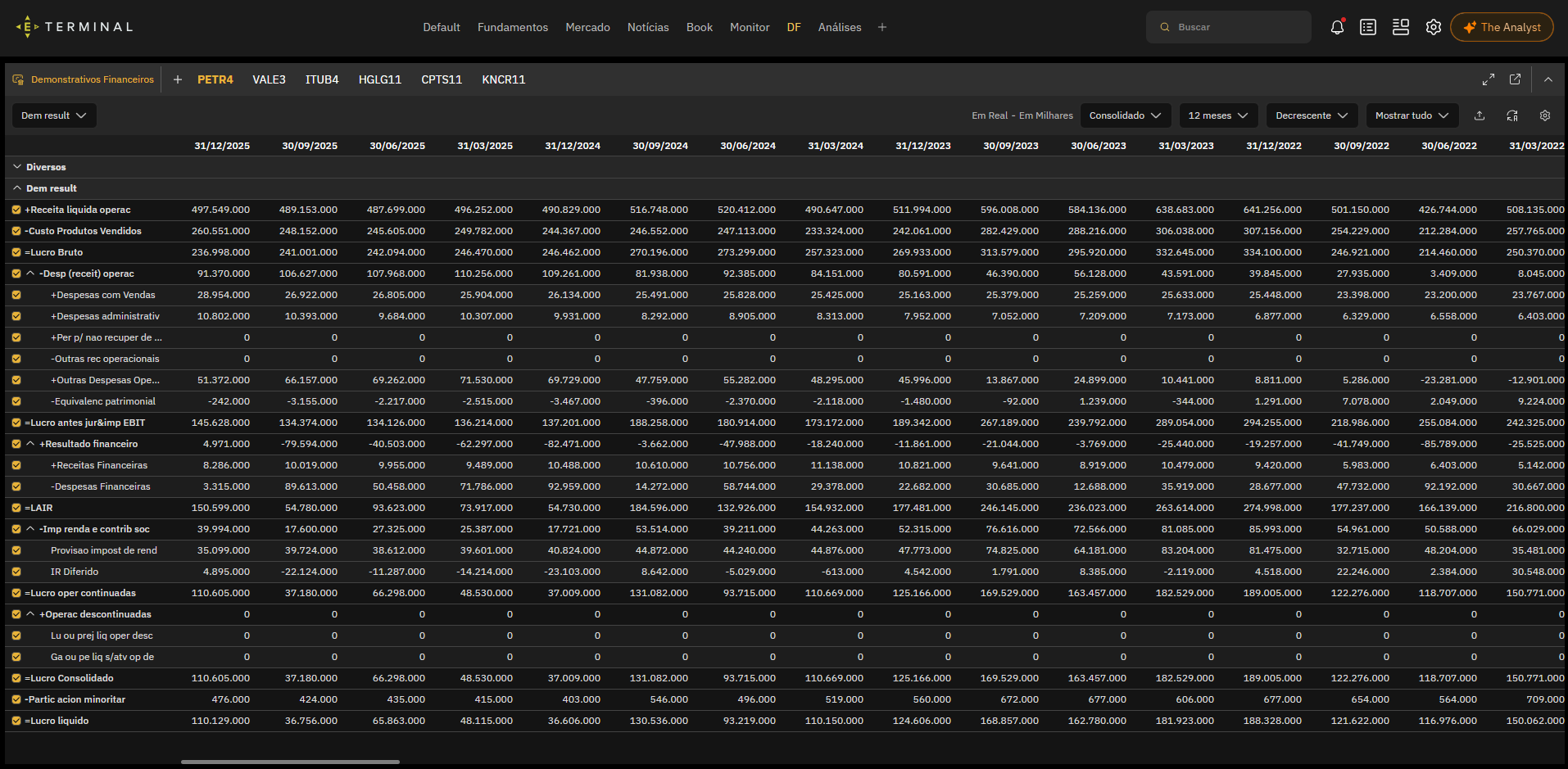The width and height of the screenshot is (1568, 769).
Task: Uncheck the Custo Produtos Vendidos row
Action: coord(16,231)
